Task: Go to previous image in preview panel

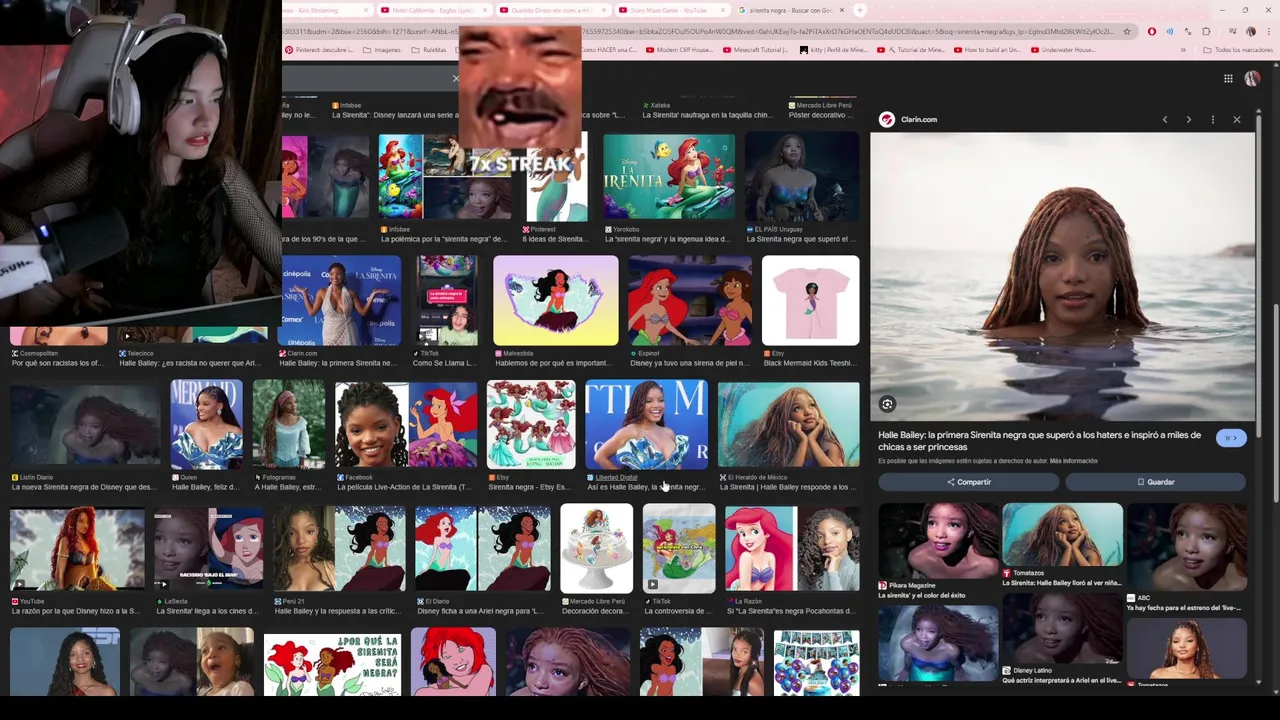Action: pos(1164,120)
